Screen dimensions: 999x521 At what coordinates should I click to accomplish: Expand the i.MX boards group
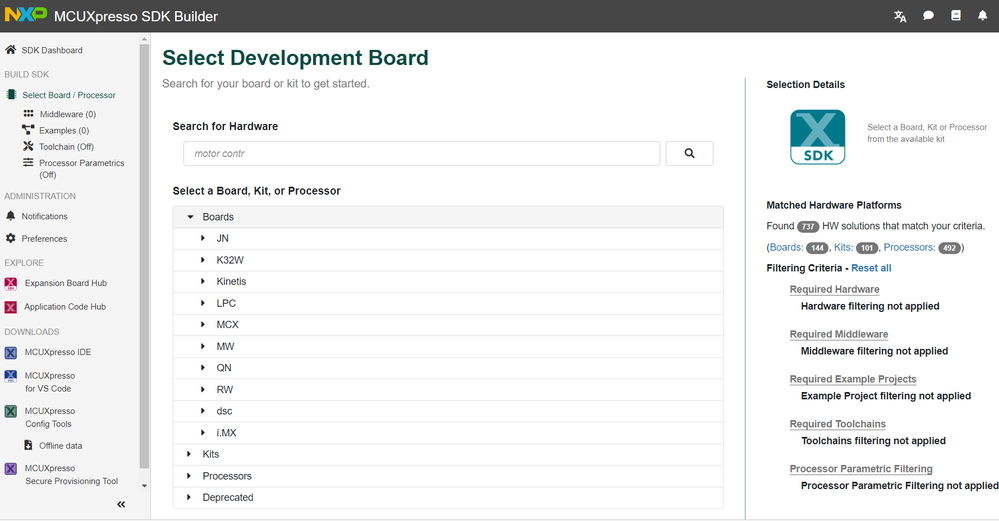[203, 433]
